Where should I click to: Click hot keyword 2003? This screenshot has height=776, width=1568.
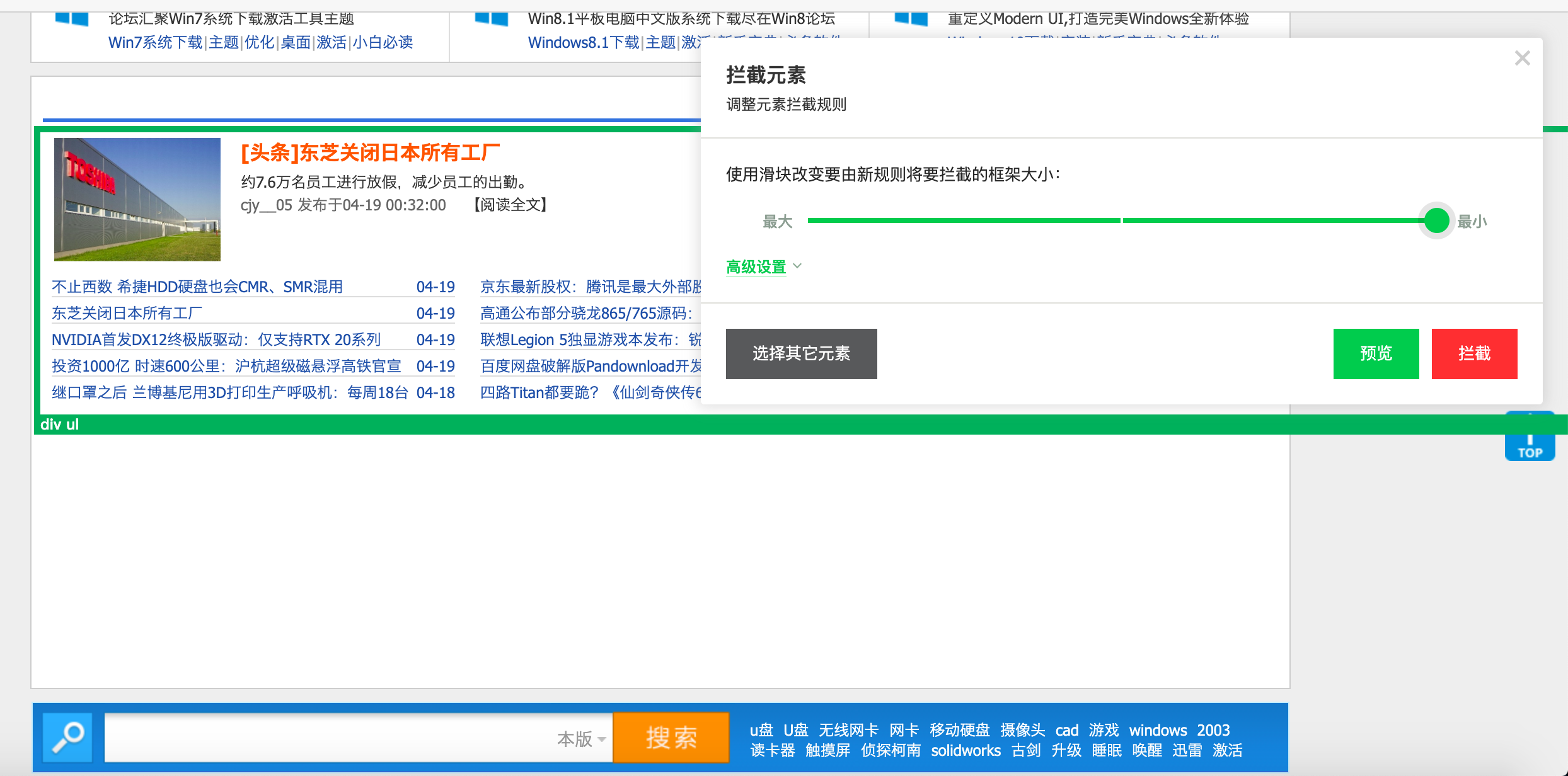[x=1213, y=730]
